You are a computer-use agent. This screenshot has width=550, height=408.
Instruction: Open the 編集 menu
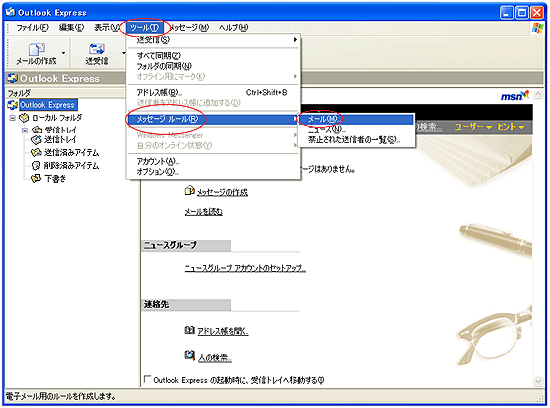tap(71, 27)
